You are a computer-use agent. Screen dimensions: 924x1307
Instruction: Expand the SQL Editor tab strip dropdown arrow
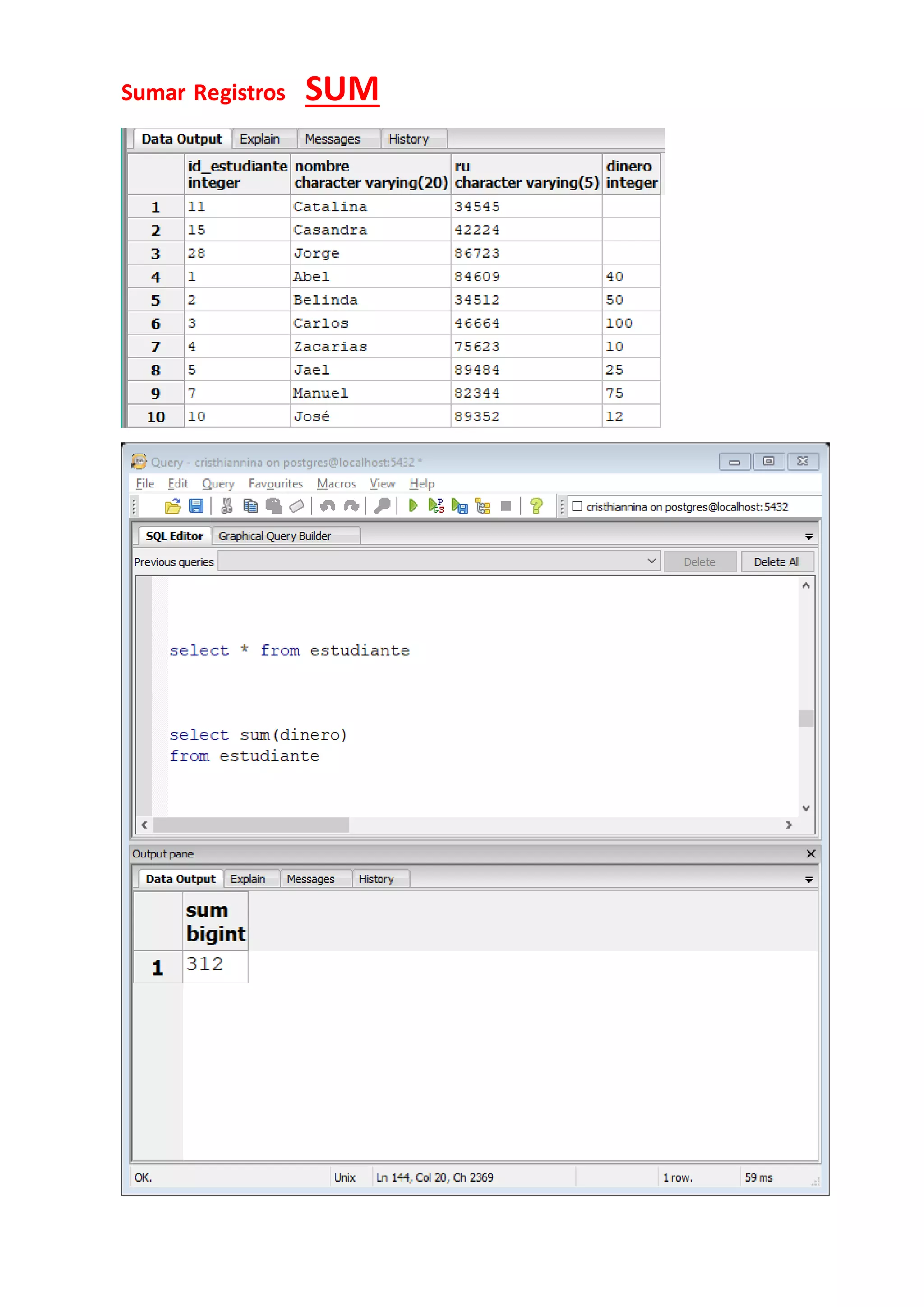coord(808,537)
